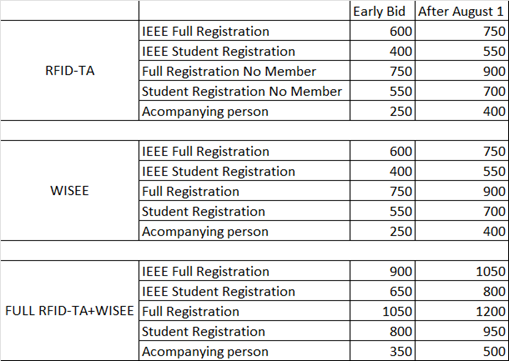The width and height of the screenshot is (509, 361).
Task: Click the After August 1 header cell
Action: tap(462, 11)
